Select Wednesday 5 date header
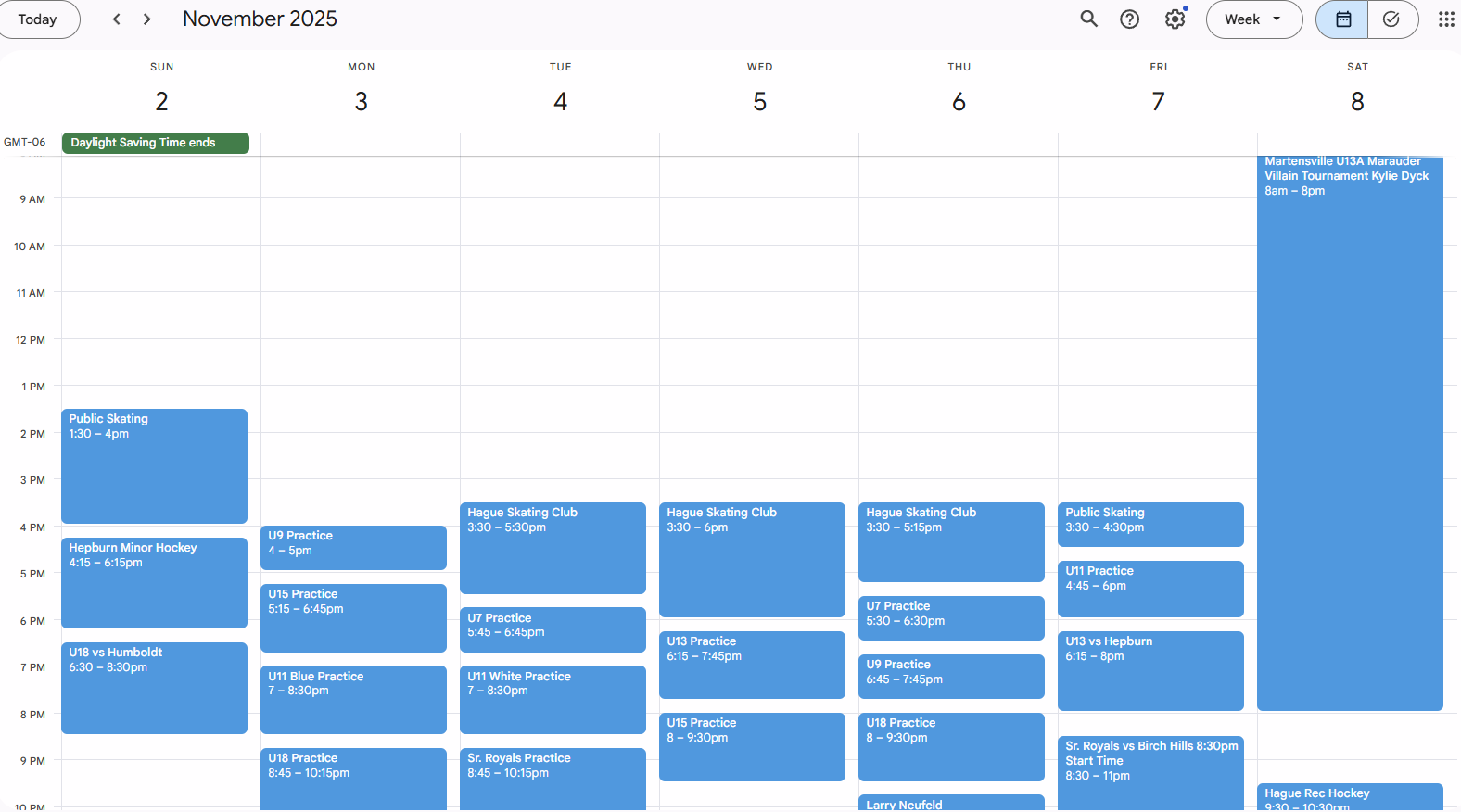 (x=759, y=101)
